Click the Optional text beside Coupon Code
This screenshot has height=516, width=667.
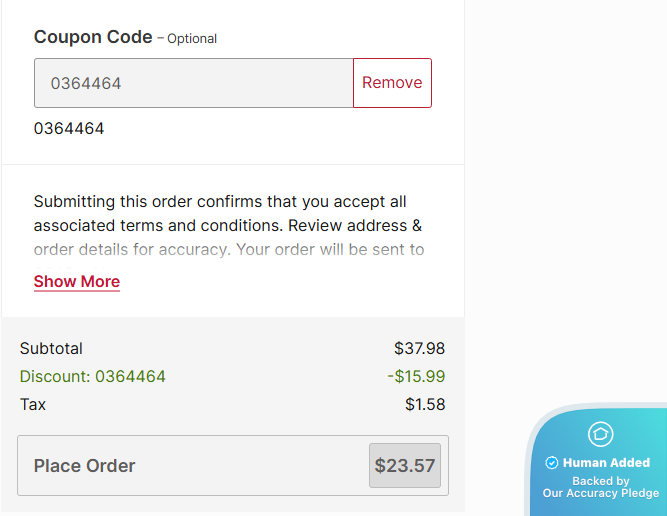[x=192, y=39]
